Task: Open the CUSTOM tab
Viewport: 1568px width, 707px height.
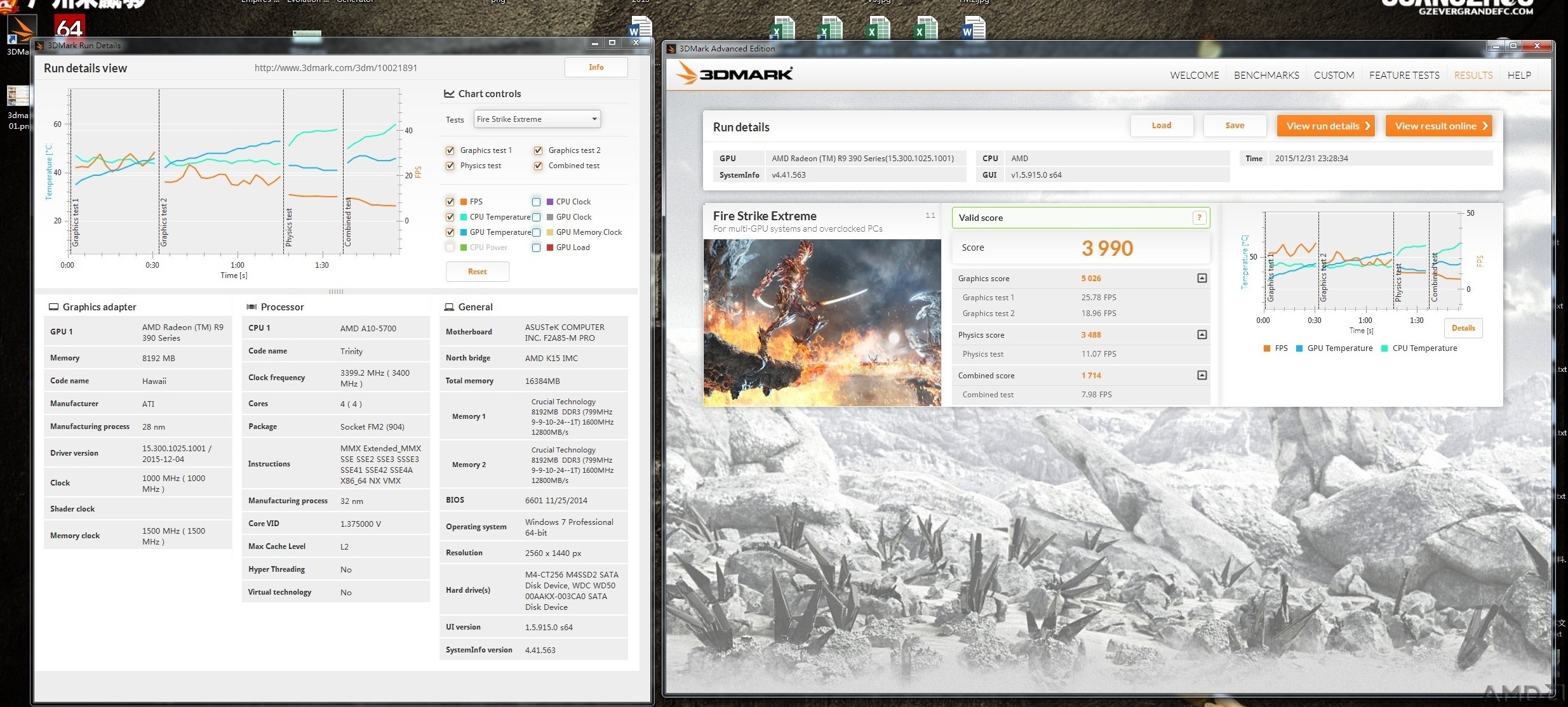Action: [1334, 75]
